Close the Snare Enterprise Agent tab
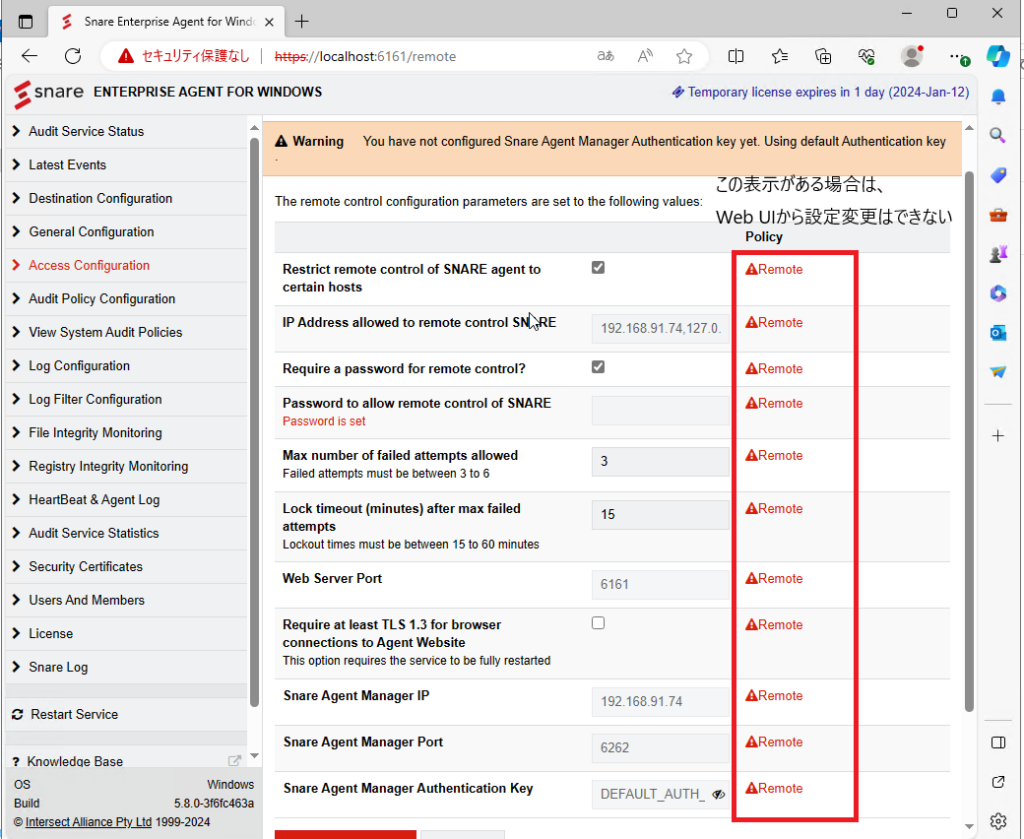1024x839 pixels. (x=269, y=22)
